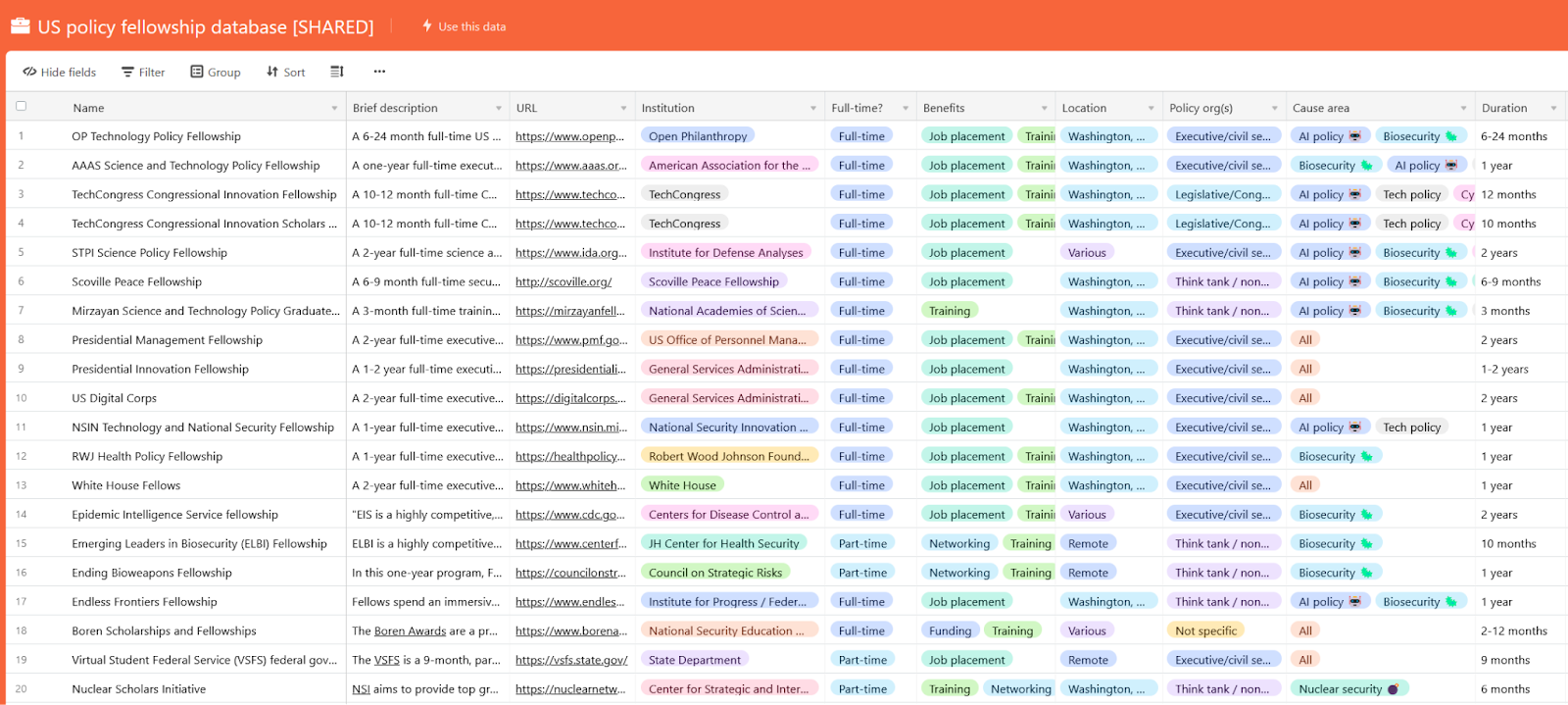Click the Use this data button
This screenshot has width=1568, height=705.
coord(464,26)
